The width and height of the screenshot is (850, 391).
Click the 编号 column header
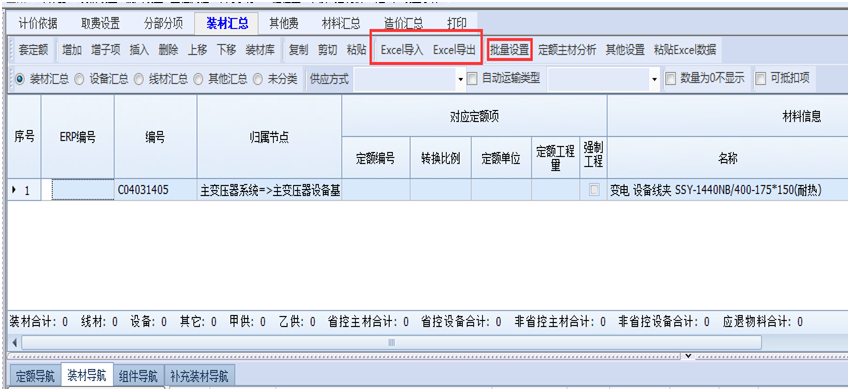(x=156, y=137)
